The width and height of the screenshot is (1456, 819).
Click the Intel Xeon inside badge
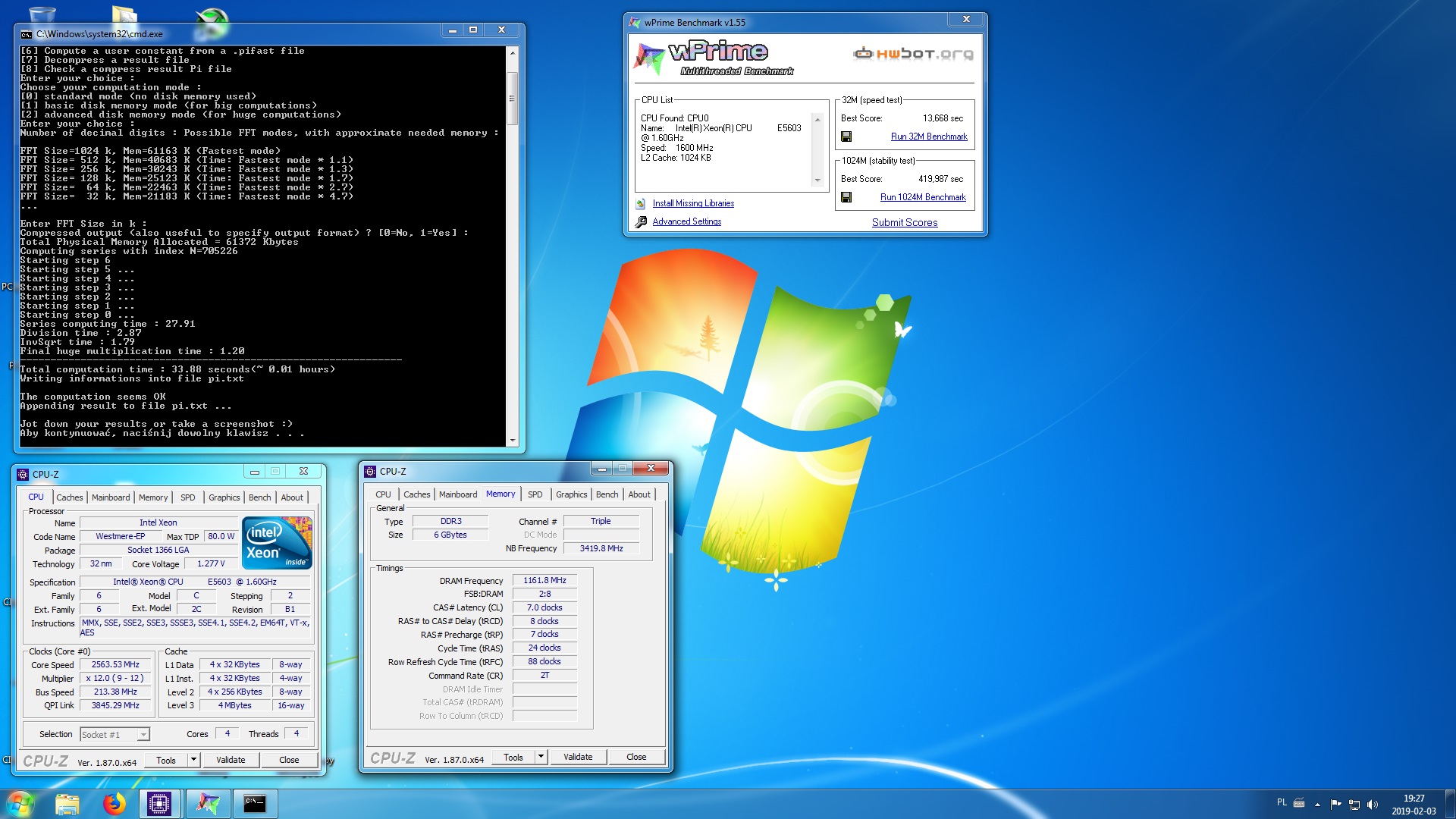(277, 542)
